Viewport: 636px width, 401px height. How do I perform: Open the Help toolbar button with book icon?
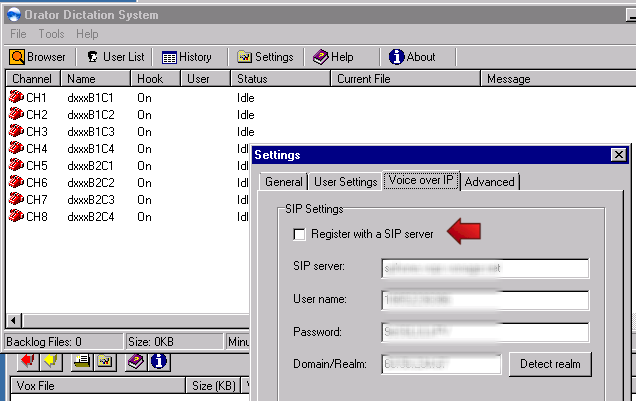click(x=333, y=57)
